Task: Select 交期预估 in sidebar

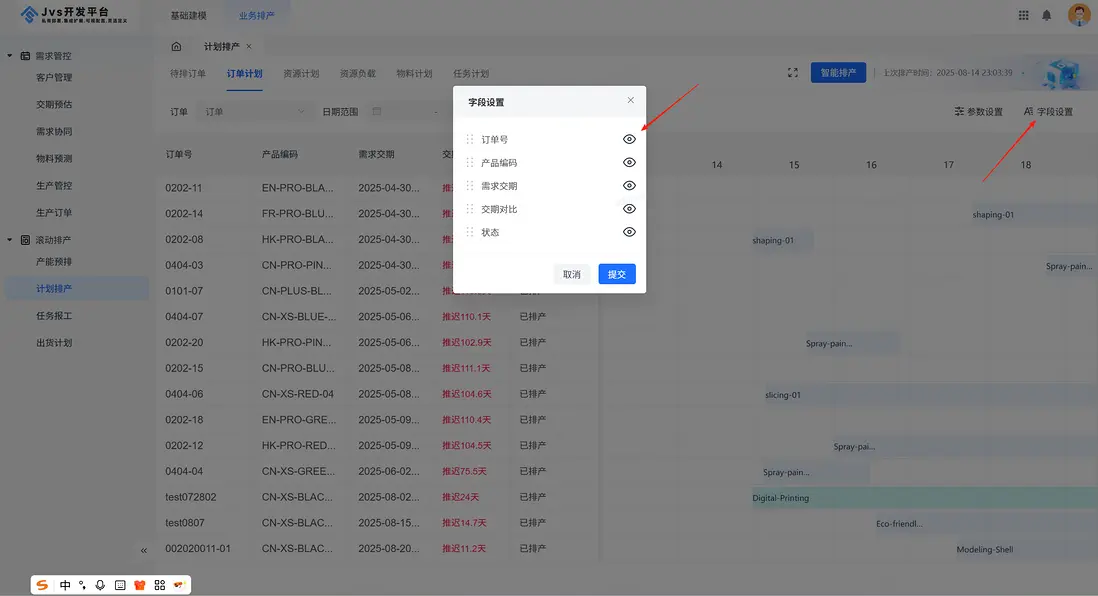Action: coord(54,104)
